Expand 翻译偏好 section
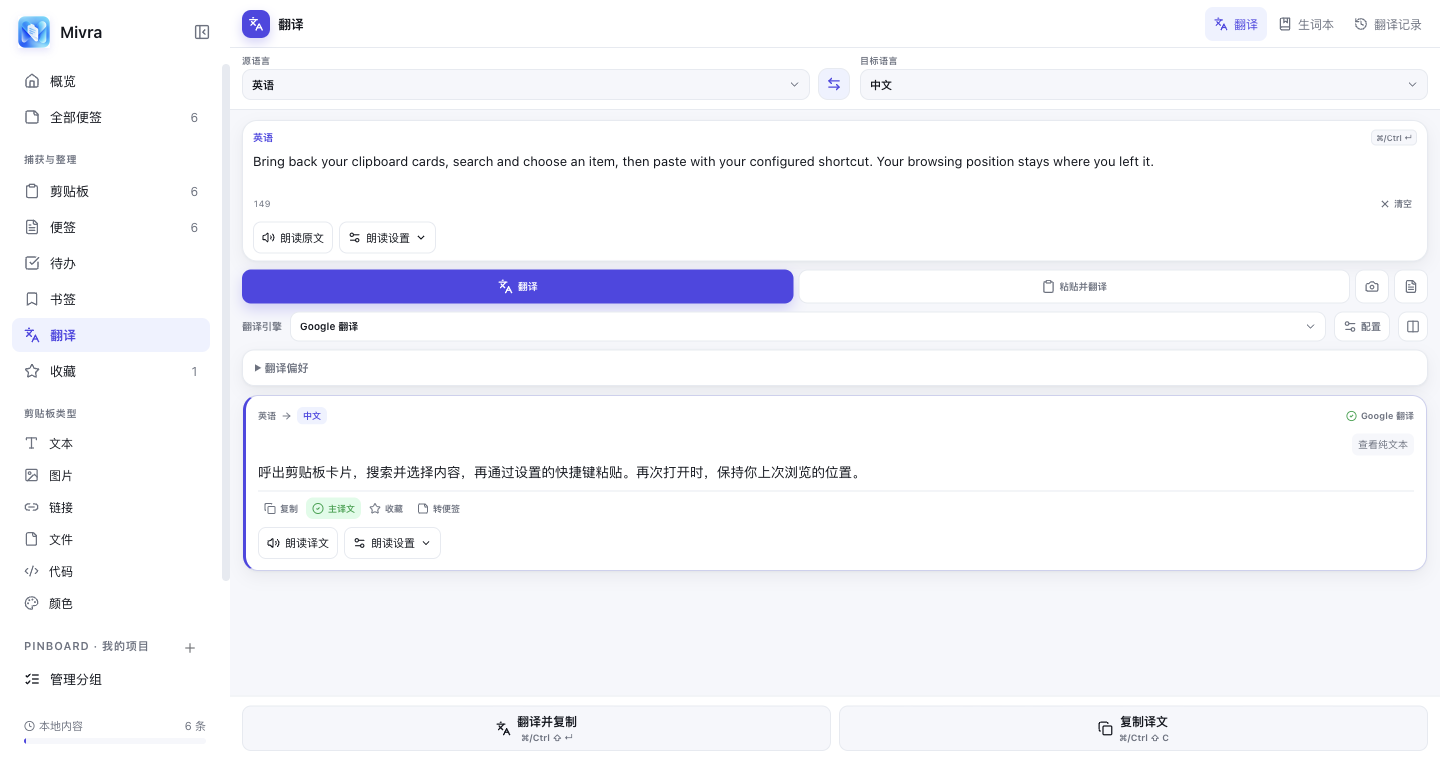This screenshot has height=760, width=1440. click(x=834, y=368)
